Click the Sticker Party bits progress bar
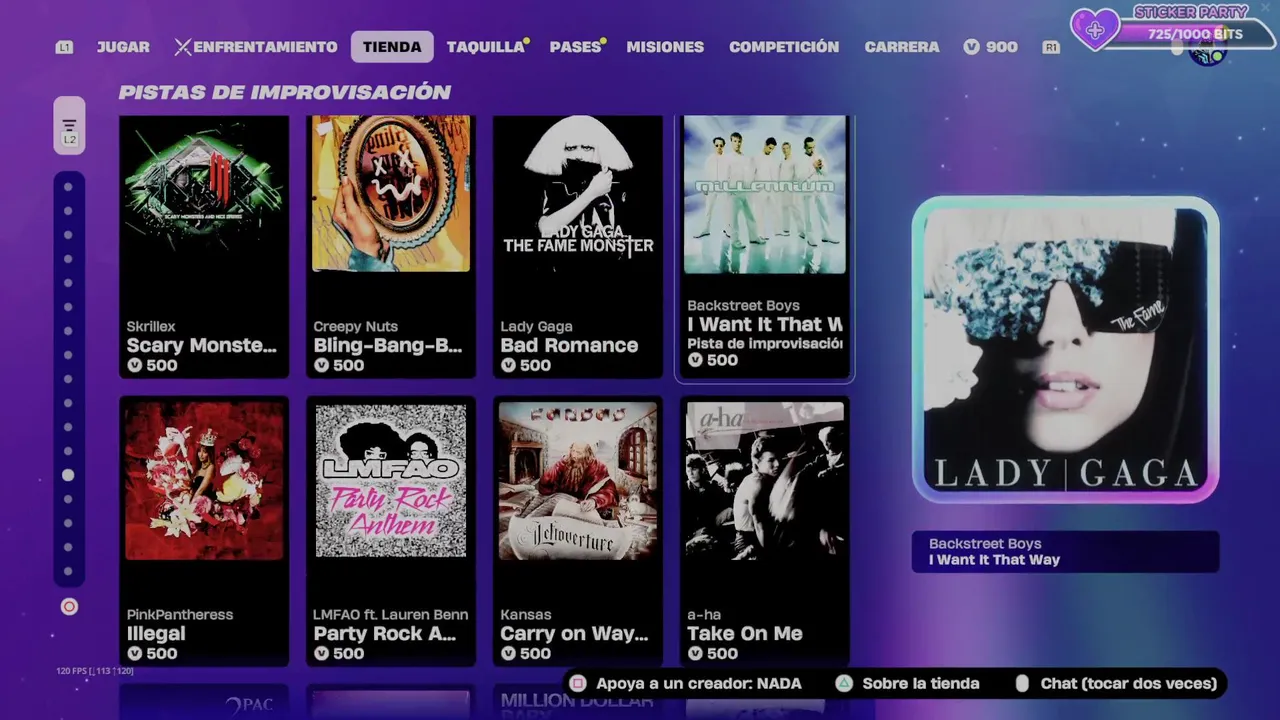The image size is (1280, 720). click(1192, 34)
